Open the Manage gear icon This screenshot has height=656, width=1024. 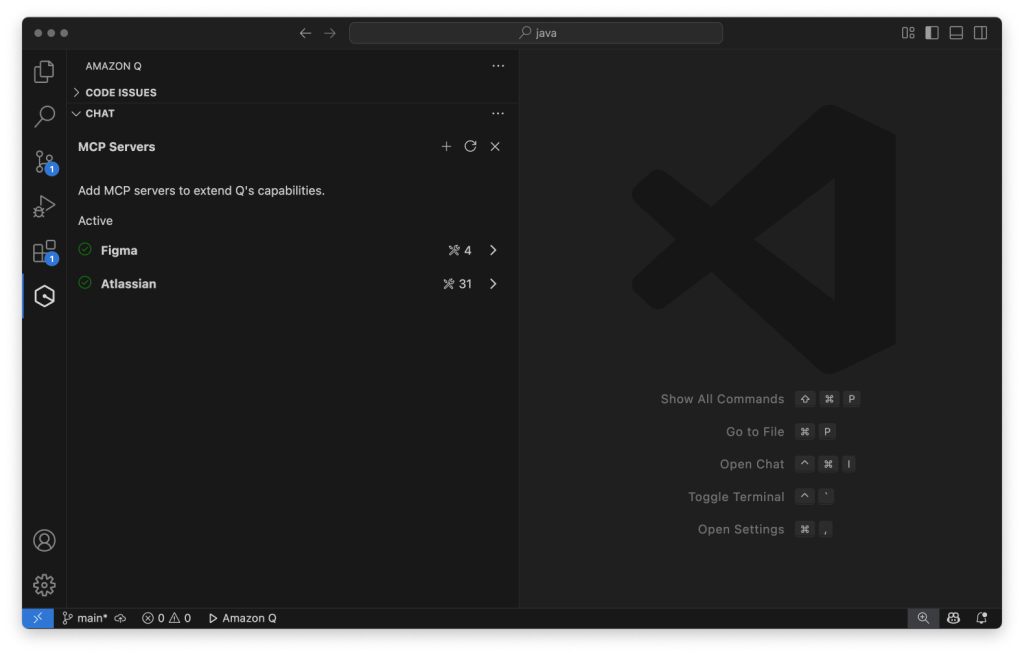click(x=43, y=585)
